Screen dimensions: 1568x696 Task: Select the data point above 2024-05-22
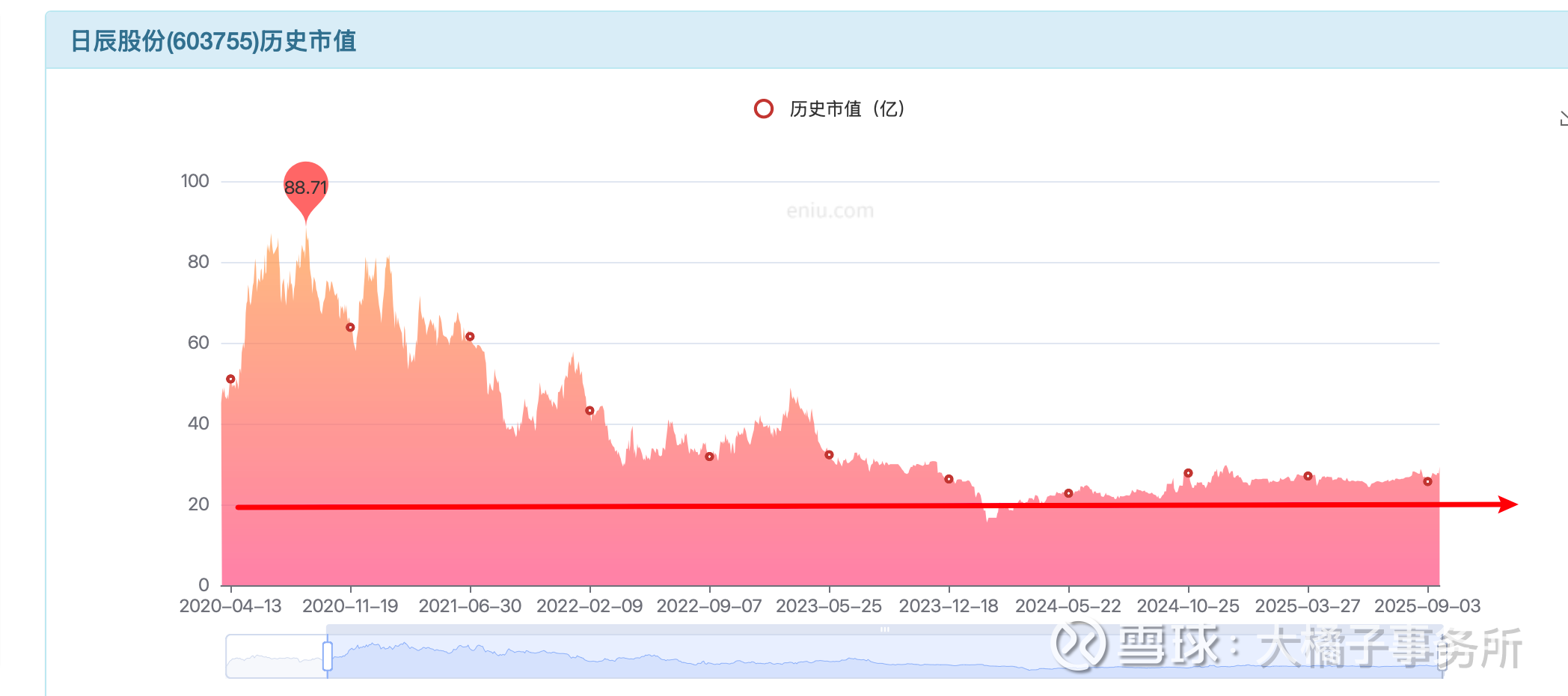point(1068,493)
